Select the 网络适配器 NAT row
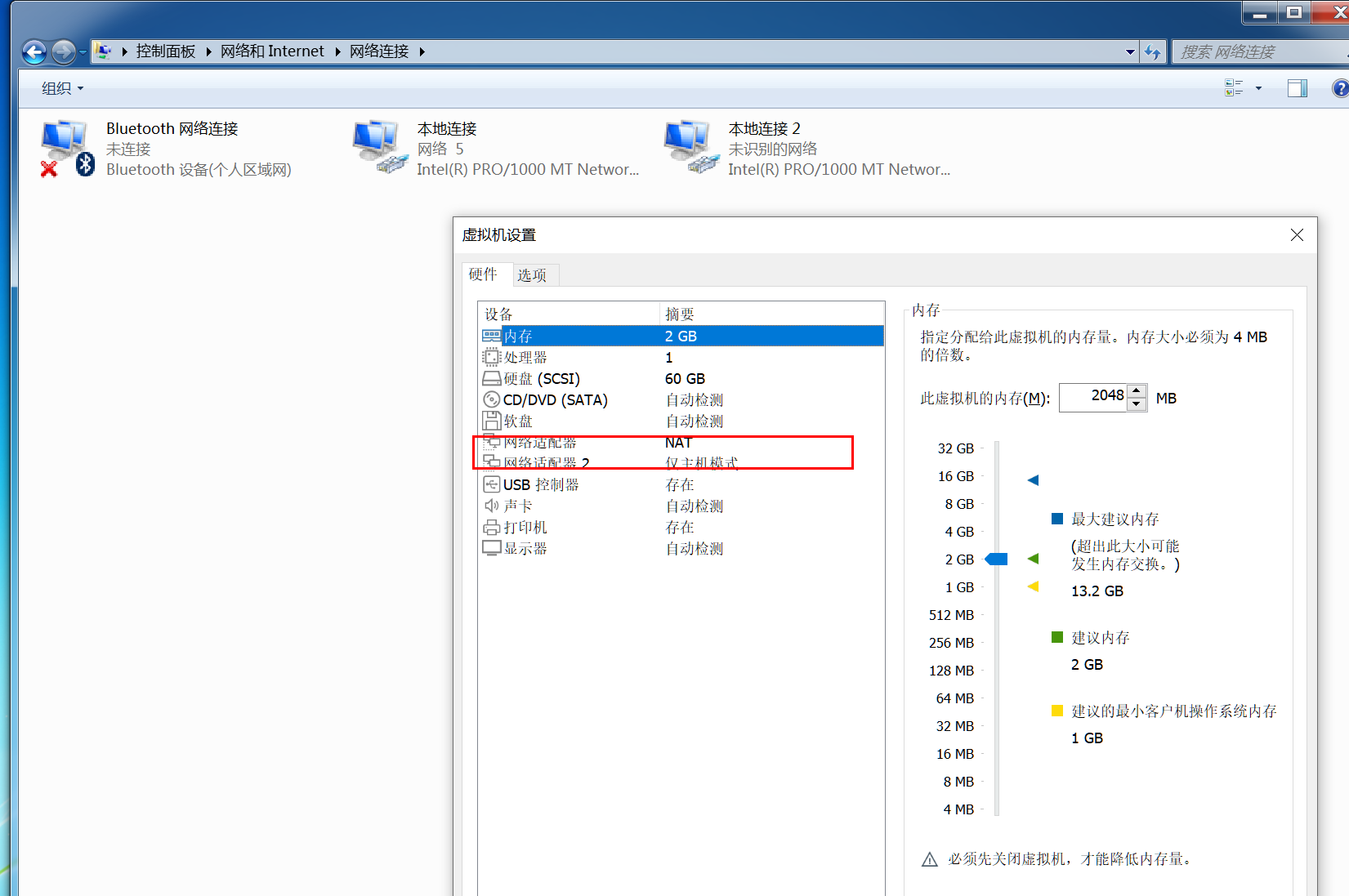1349x896 pixels. (x=681, y=442)
